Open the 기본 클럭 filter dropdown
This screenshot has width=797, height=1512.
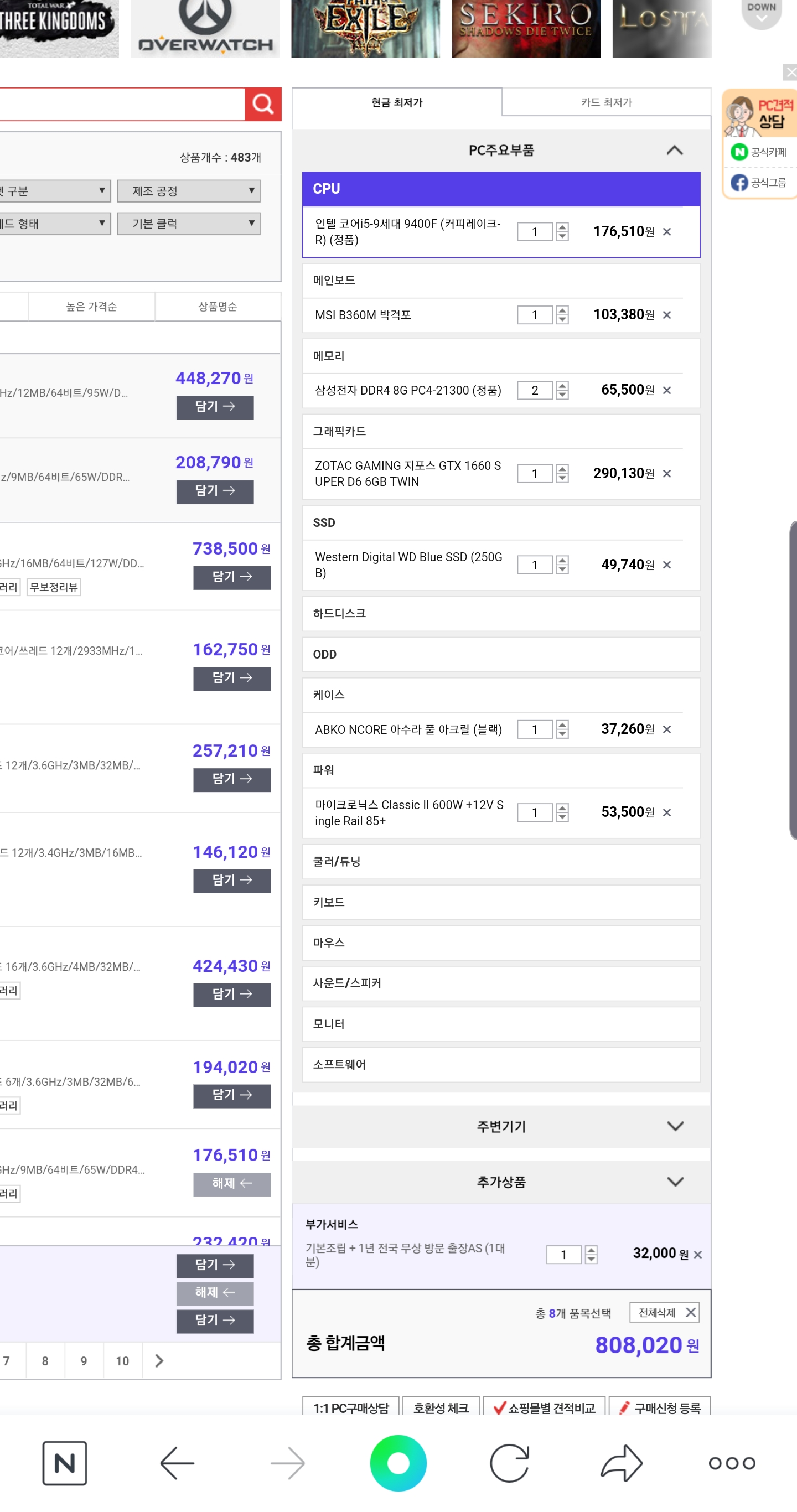(x=188, y=224)
